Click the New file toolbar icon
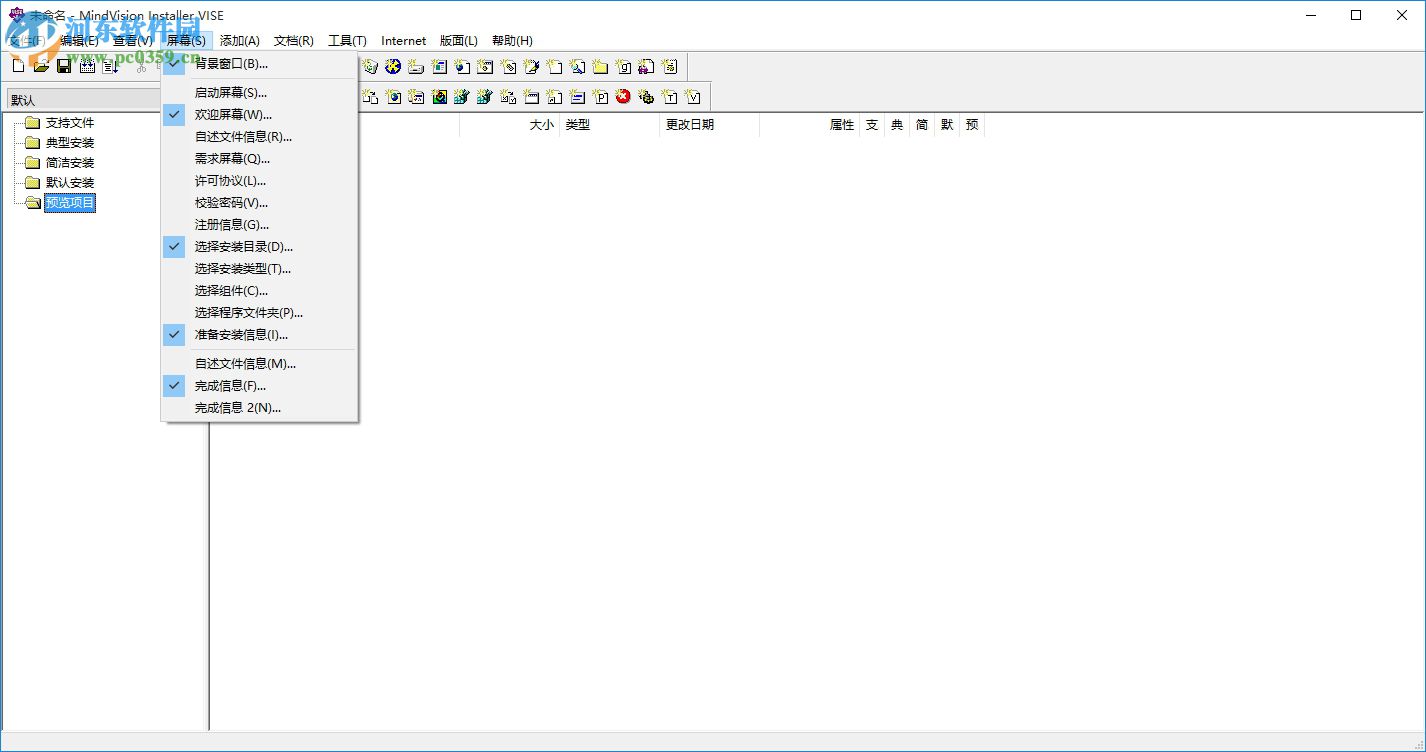The image size is (1426, 752). pos(18,67)
